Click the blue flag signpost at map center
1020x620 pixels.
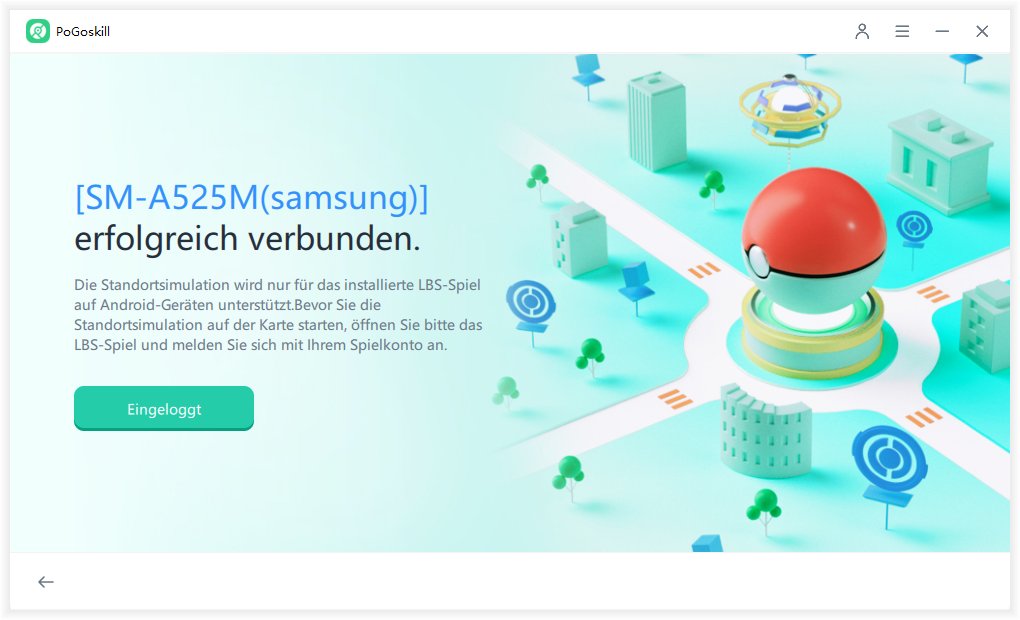point(636,288)
